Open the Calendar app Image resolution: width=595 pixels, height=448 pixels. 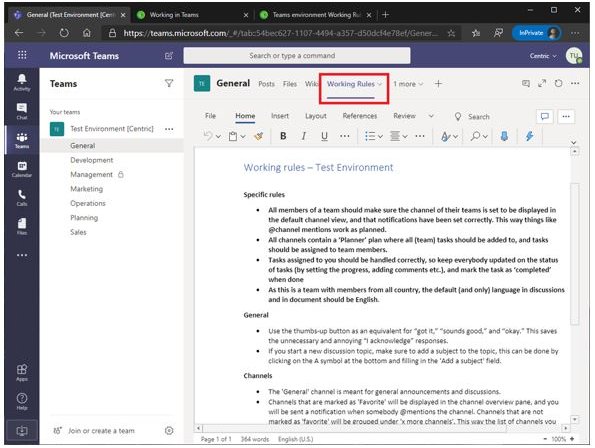coord(22,169)
